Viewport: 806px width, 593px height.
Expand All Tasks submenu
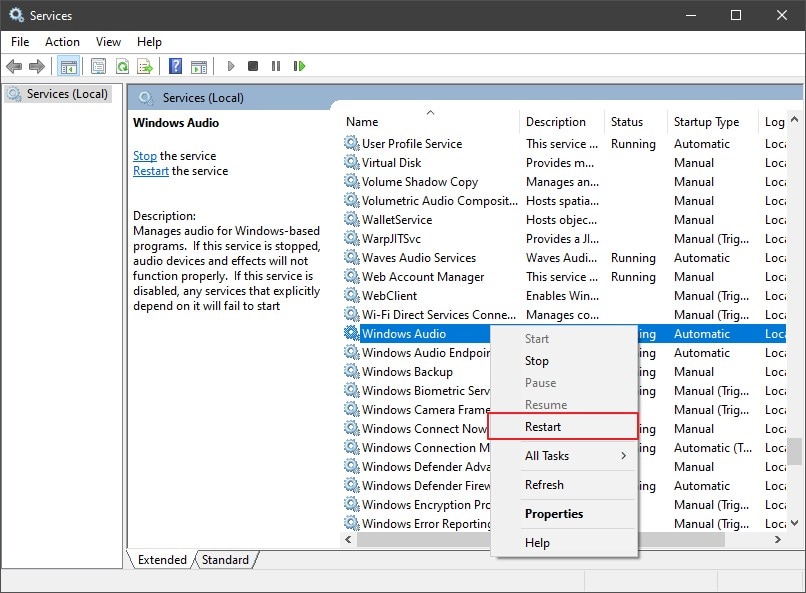[564, 456]
